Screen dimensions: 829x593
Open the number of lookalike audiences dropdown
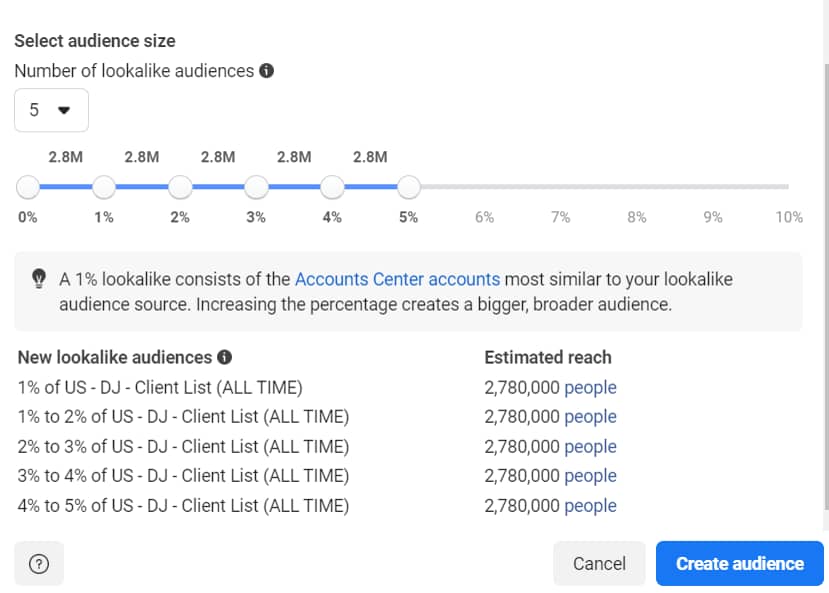[51, 110]
